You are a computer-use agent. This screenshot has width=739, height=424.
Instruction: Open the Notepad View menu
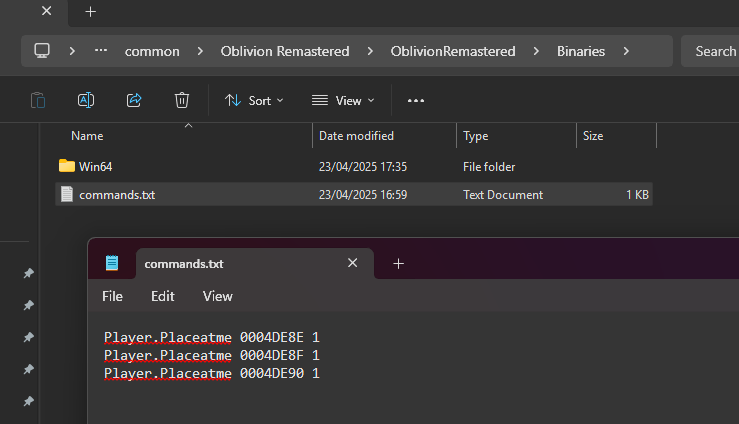(x=217, y=296)
